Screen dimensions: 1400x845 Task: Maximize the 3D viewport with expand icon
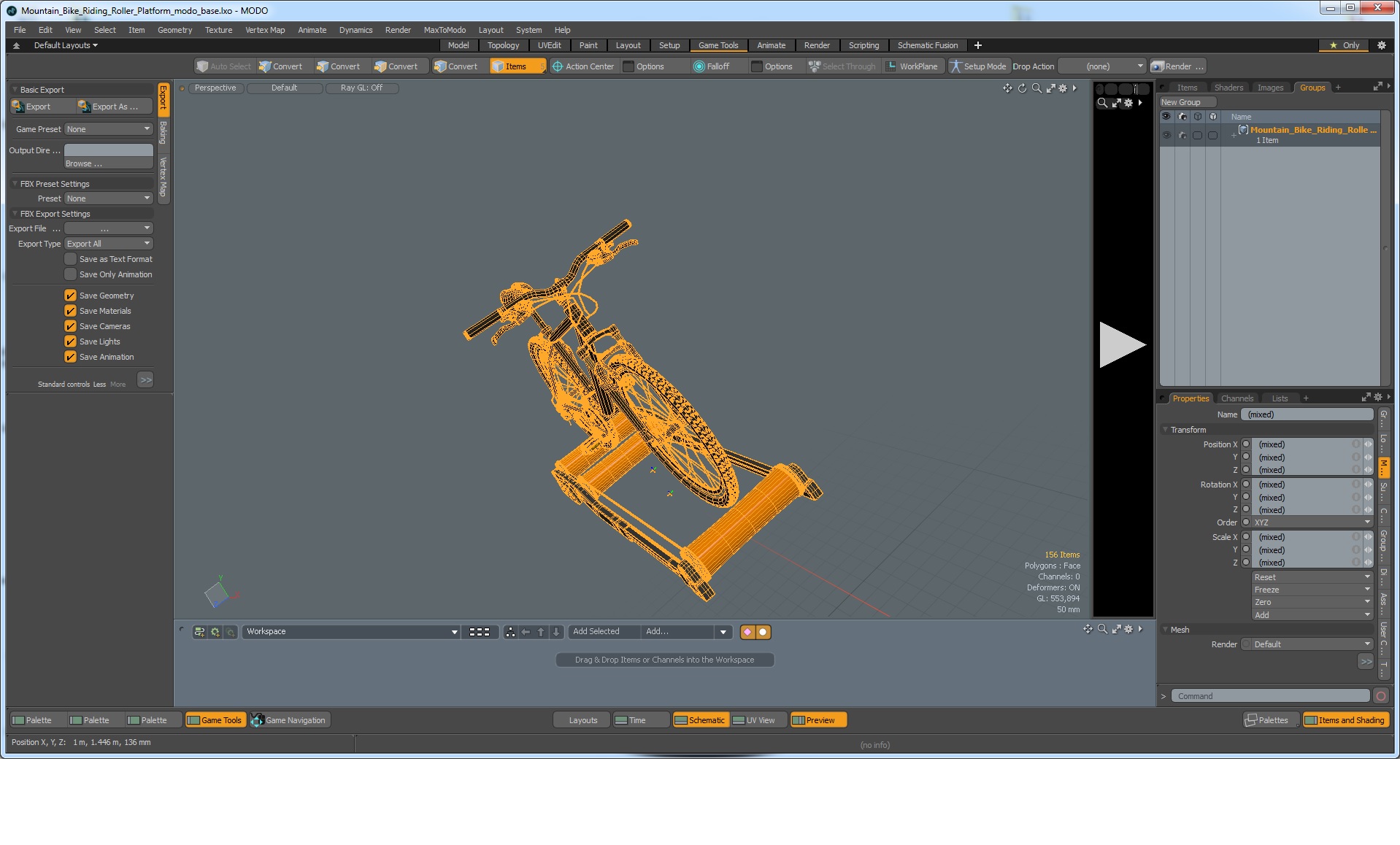point(1050,88)
